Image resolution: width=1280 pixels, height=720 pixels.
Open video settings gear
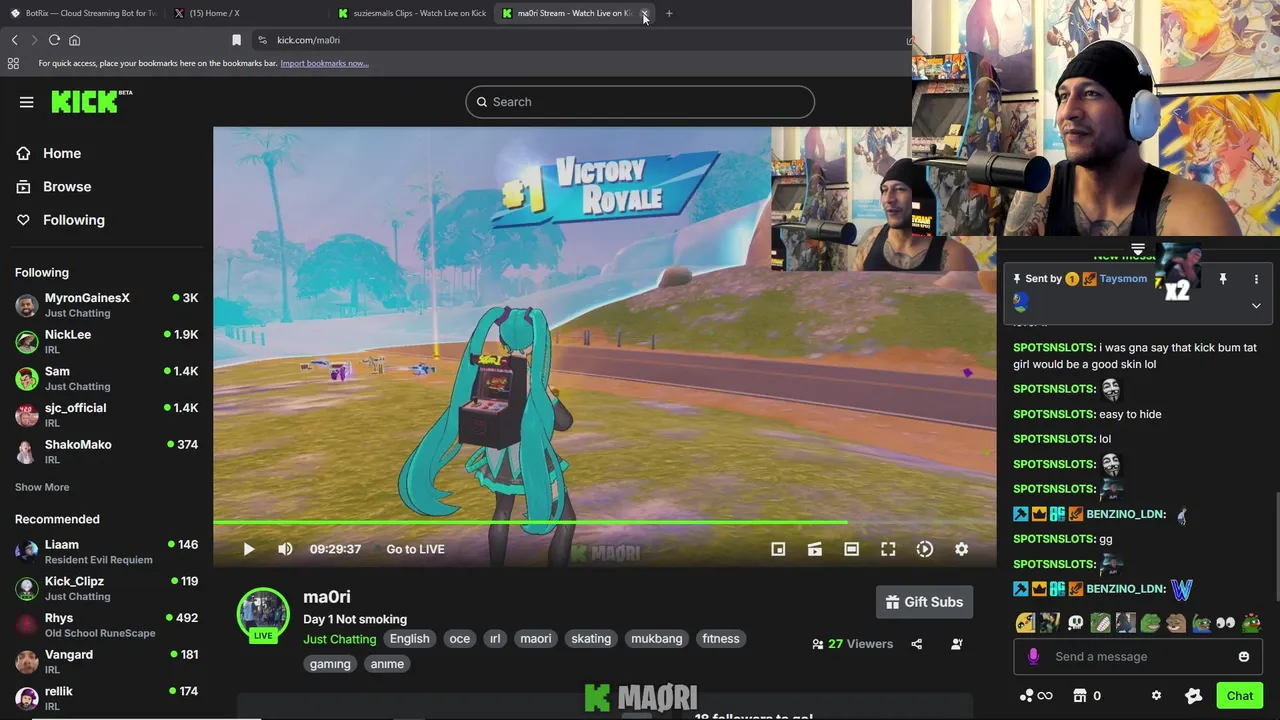pyautogui.click(x=961, y=549)
